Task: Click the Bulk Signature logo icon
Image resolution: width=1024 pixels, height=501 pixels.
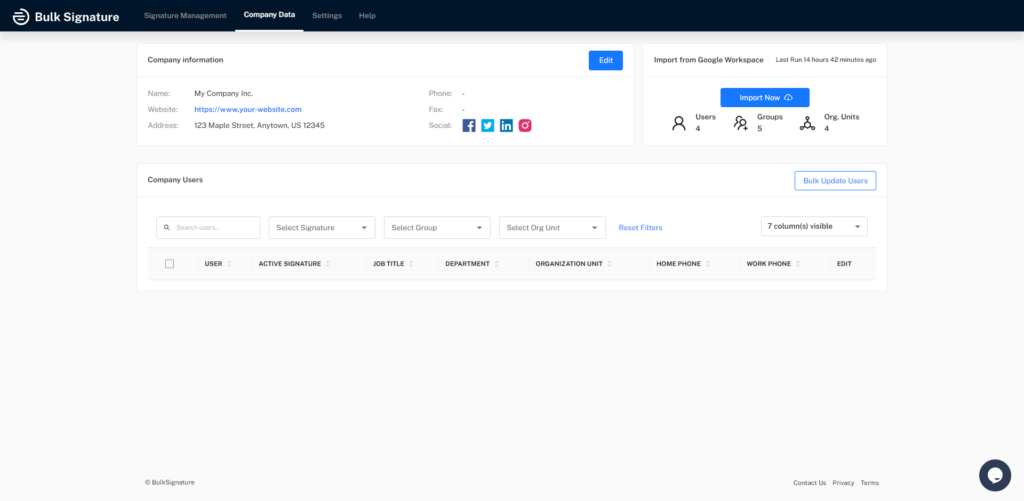Action: pyautogui.click(x=21, y=17)
